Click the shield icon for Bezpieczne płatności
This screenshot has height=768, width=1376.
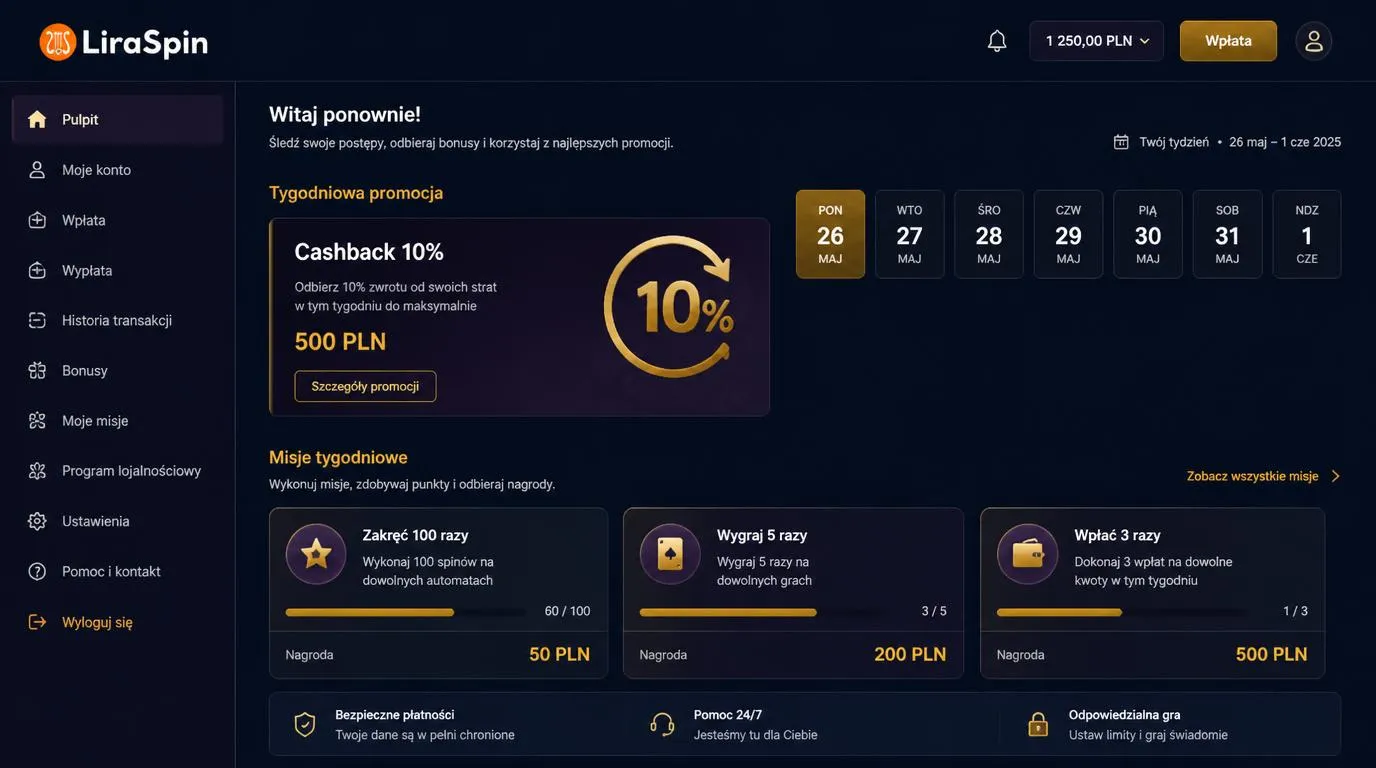pyautogui.click(x=305, y=724)
